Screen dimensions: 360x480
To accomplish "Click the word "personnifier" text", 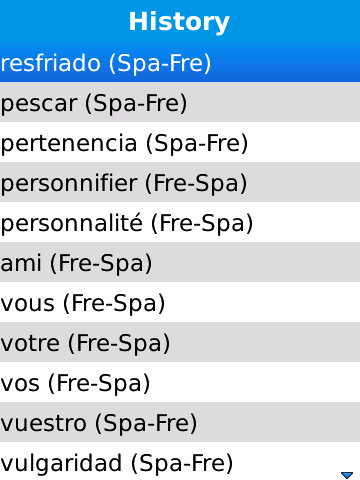I will coord(69,184).
